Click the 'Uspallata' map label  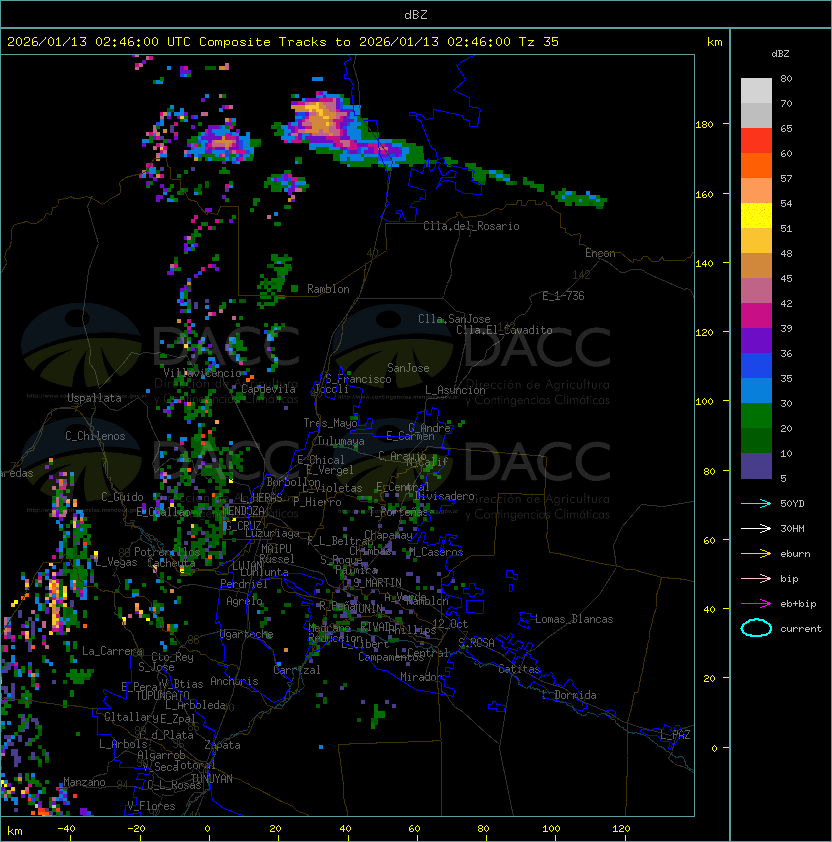pos(94,398)
